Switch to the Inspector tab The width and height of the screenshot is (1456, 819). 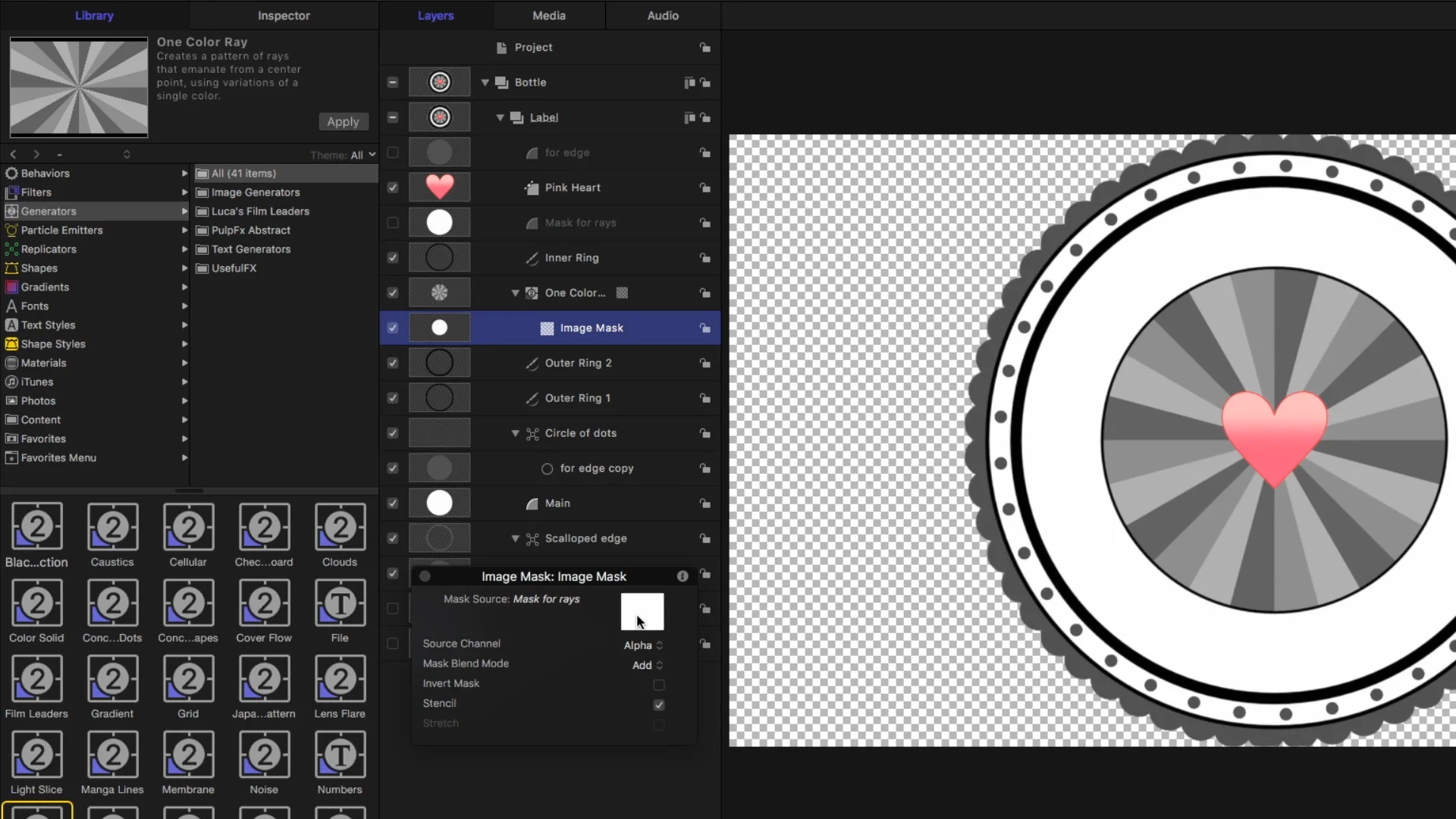point(284,15)
